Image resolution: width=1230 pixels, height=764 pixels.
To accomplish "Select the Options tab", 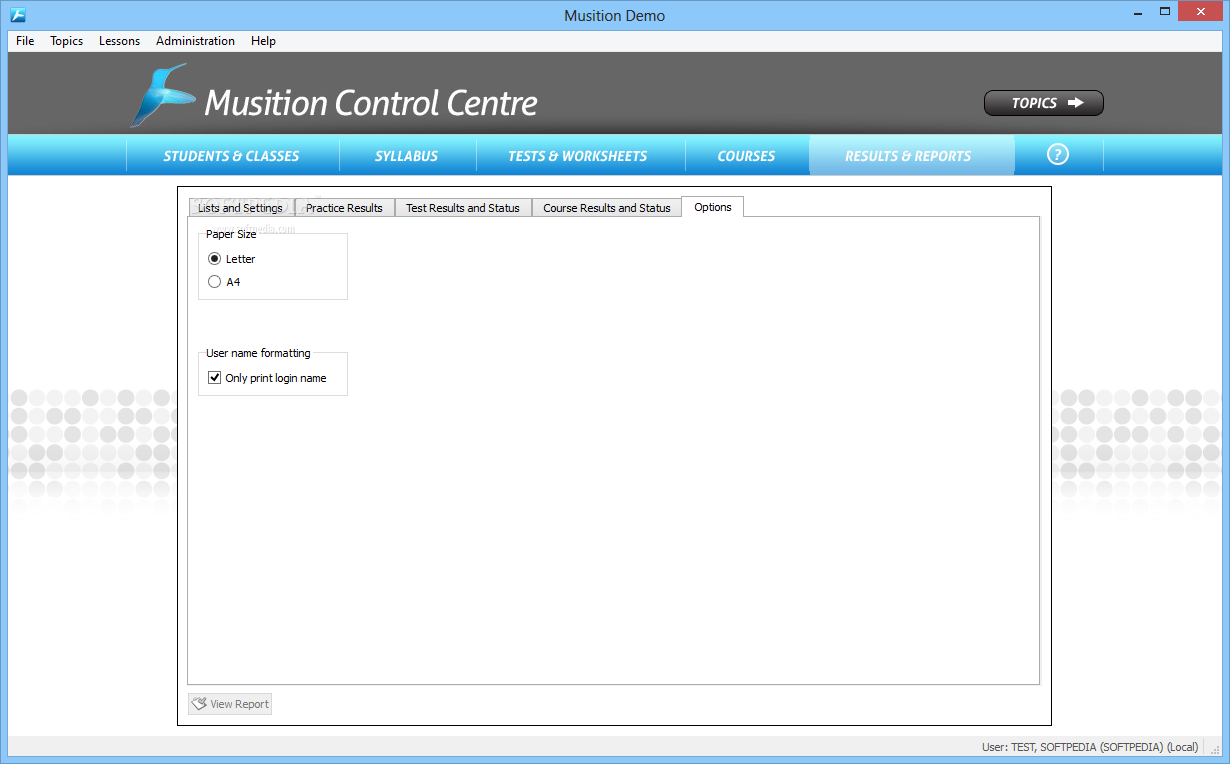I will pos(713,207).
